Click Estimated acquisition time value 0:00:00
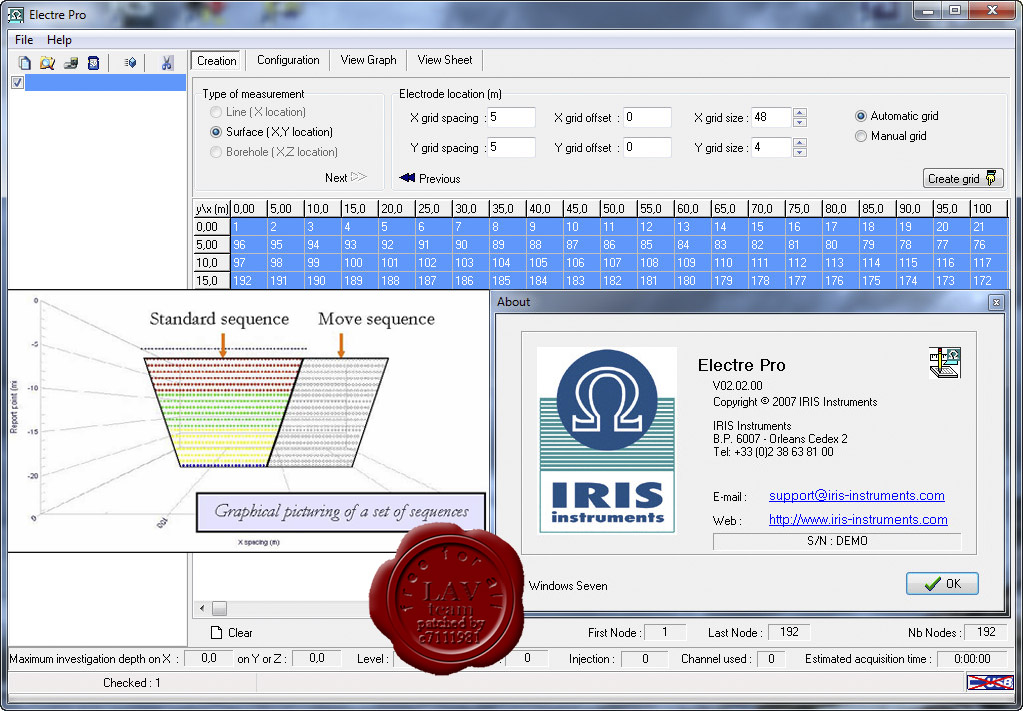 coord(972,659)
